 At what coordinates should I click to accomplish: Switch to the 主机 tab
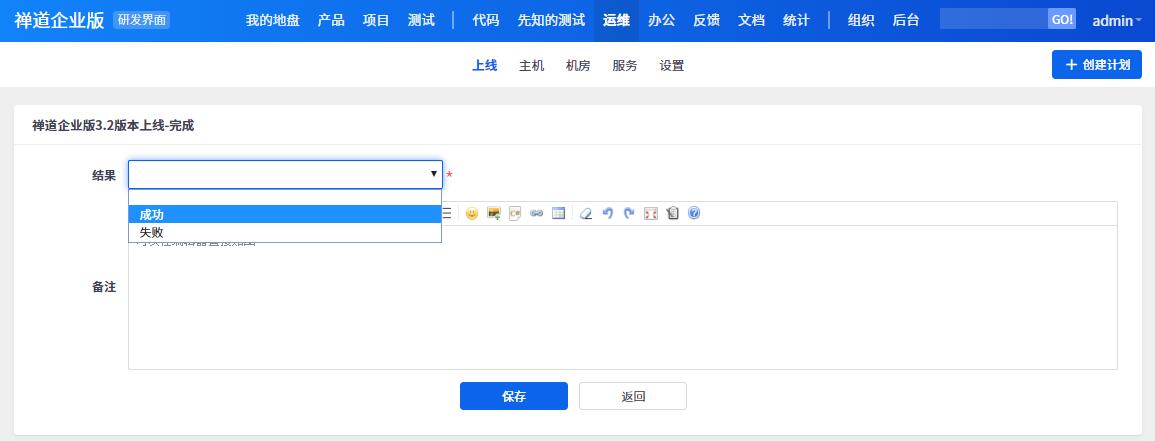coord(532,66)
